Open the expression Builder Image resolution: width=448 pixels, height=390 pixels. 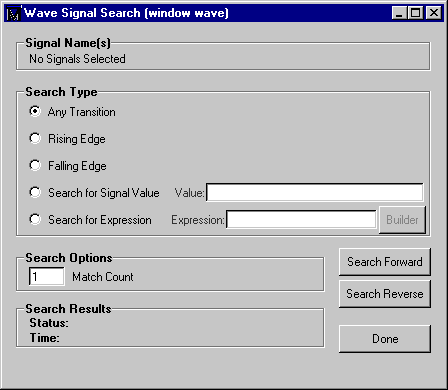[402, 220]
